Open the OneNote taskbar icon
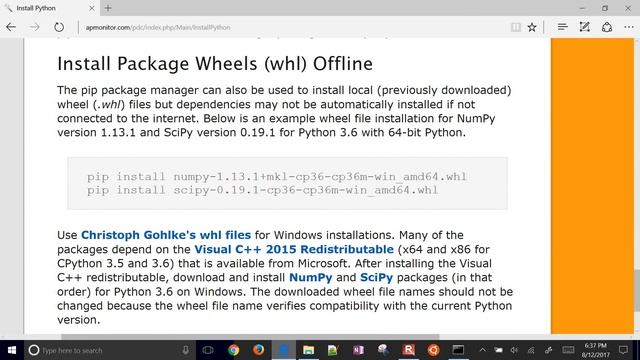Viewport: 640px width, 360px height. click(358, 350)
